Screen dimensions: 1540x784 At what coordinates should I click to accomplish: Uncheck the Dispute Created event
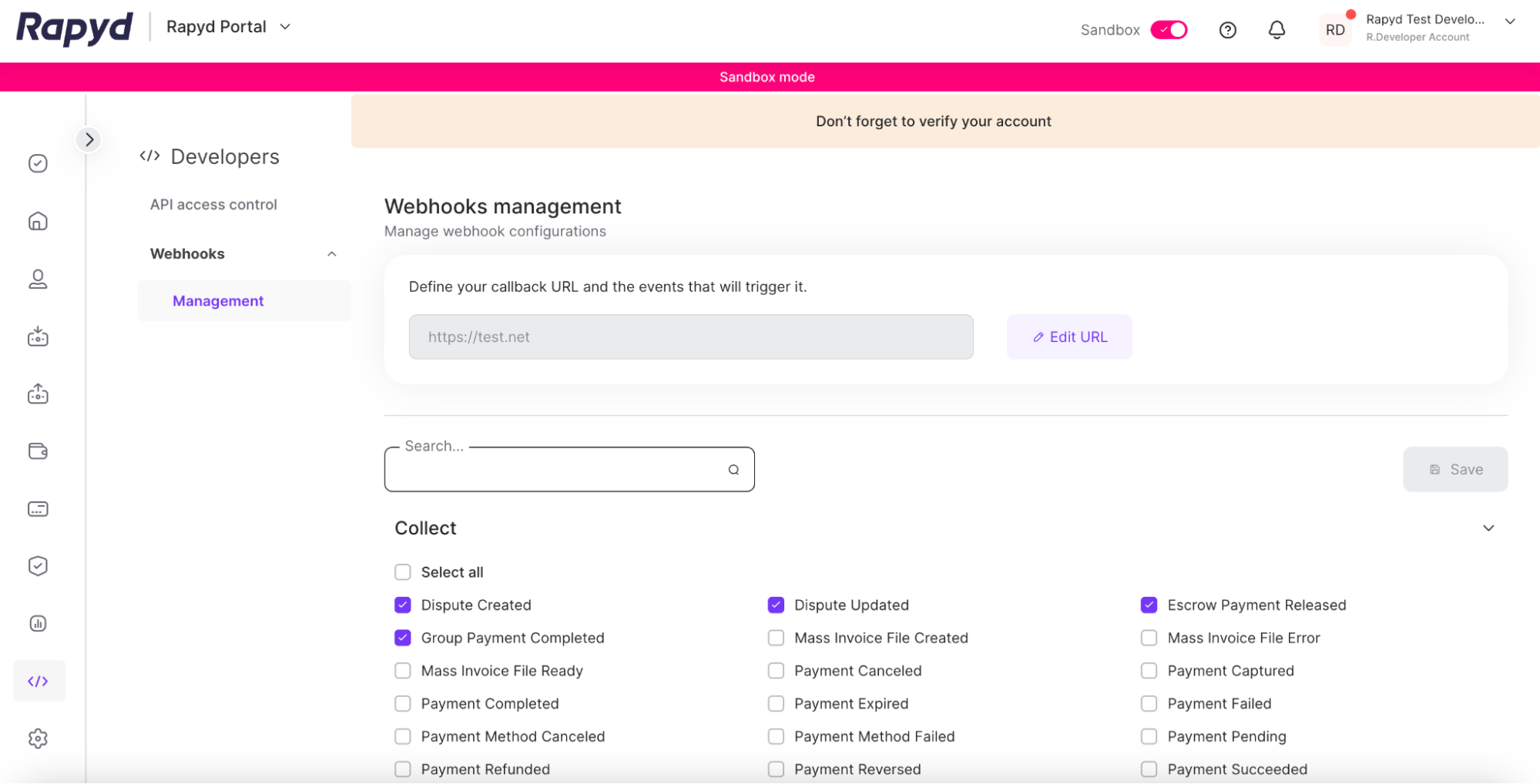pyautogui.click(x=402, y=605)
